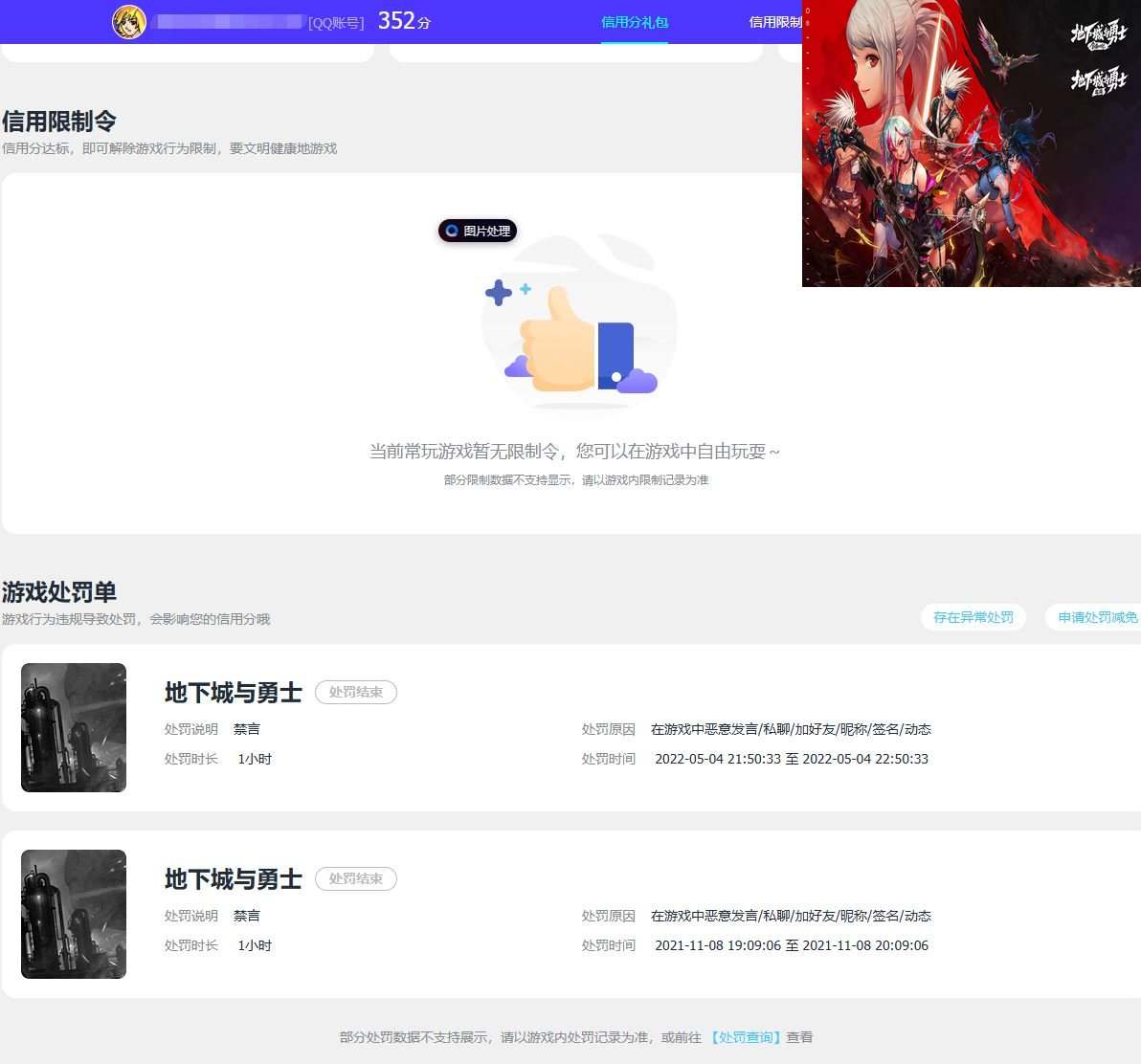Click the 352分 credit score
The image size is (1141, 1064).
click(x=404, y=21)
